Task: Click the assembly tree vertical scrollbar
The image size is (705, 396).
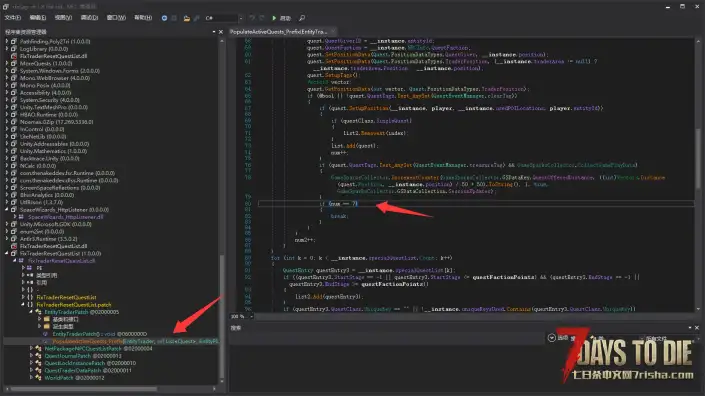Action: pos(222,315)
